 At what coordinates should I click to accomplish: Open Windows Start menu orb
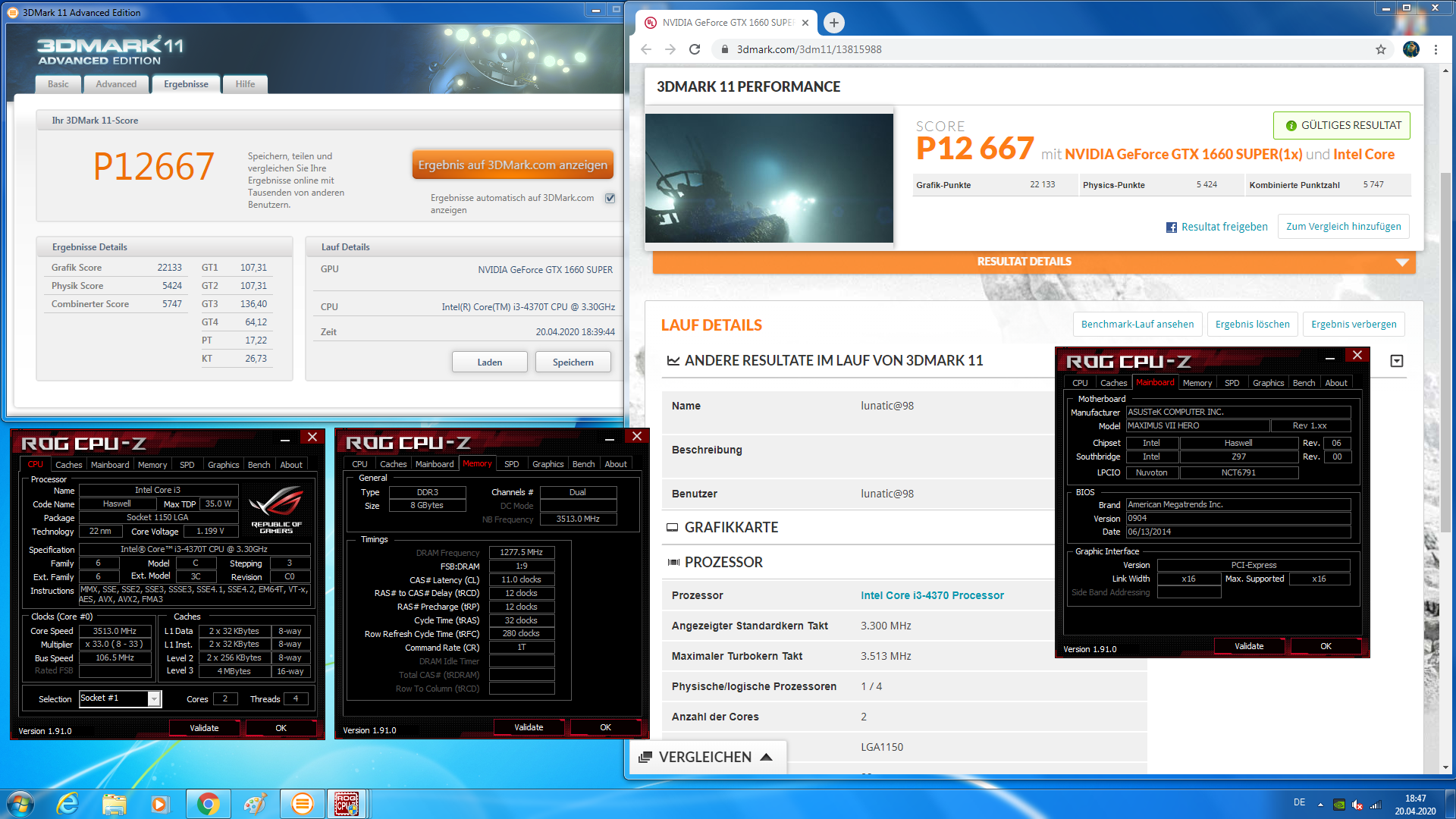click(20, 804)
